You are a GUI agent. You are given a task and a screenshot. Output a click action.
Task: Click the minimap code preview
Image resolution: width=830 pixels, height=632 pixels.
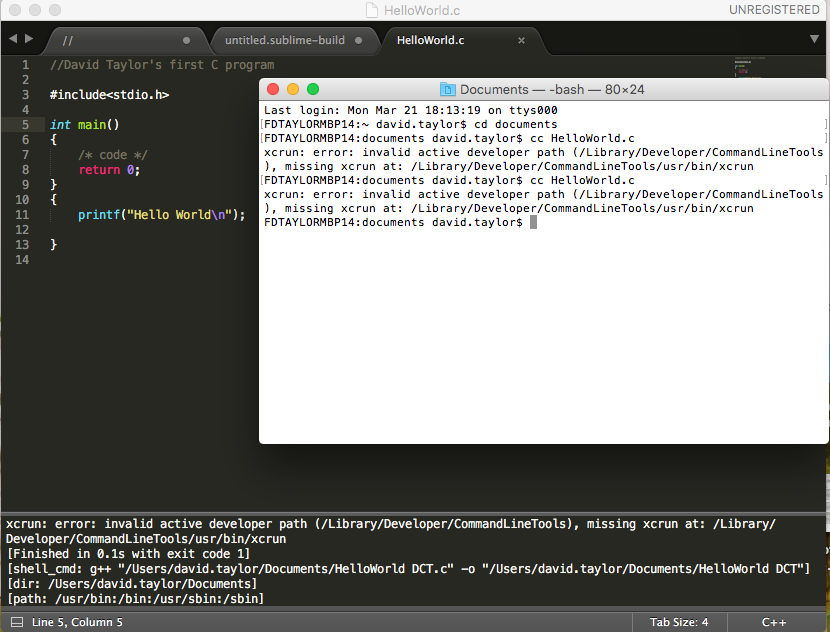click(x=748, y=67)
